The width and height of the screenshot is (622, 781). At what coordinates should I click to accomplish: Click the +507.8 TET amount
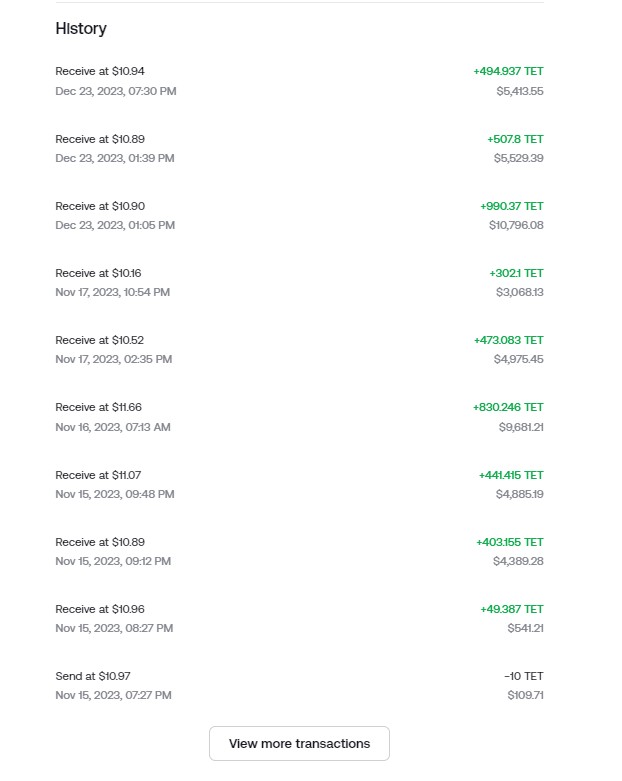click(515, 139)
